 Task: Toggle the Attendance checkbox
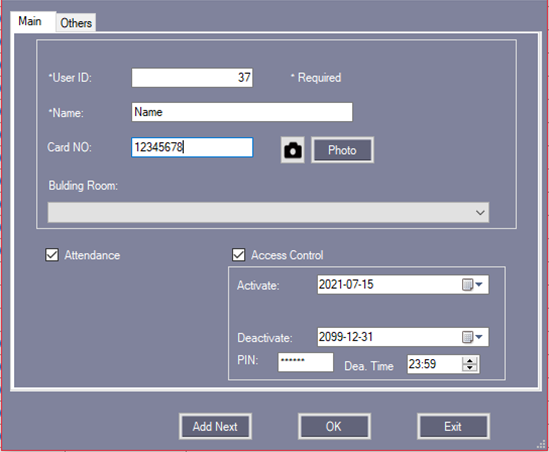52,255
